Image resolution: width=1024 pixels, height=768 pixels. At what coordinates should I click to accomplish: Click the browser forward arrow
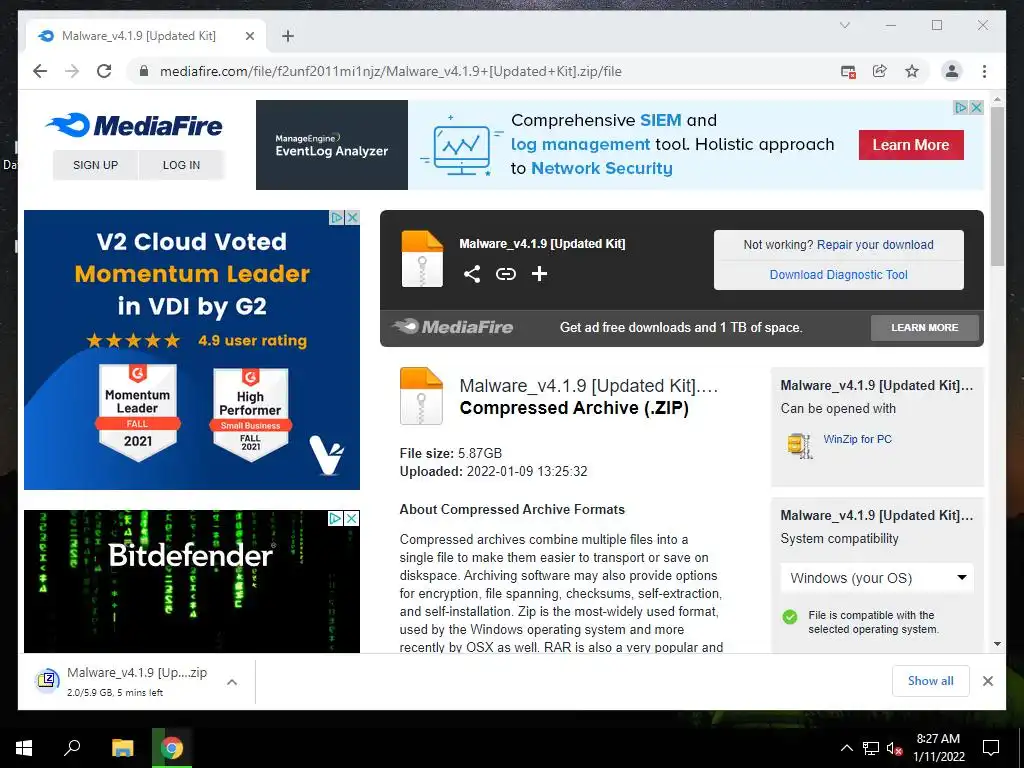[72, 71]
